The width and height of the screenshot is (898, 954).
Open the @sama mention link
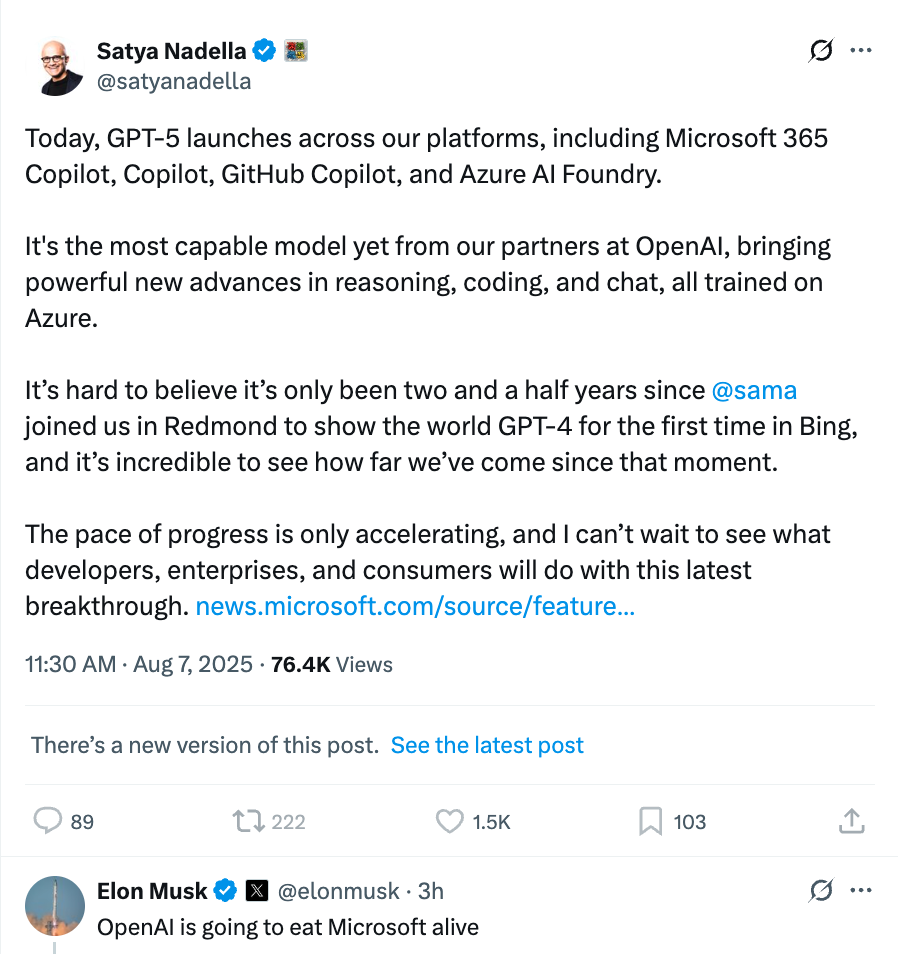pyautogui.click(x=754, y=389)
